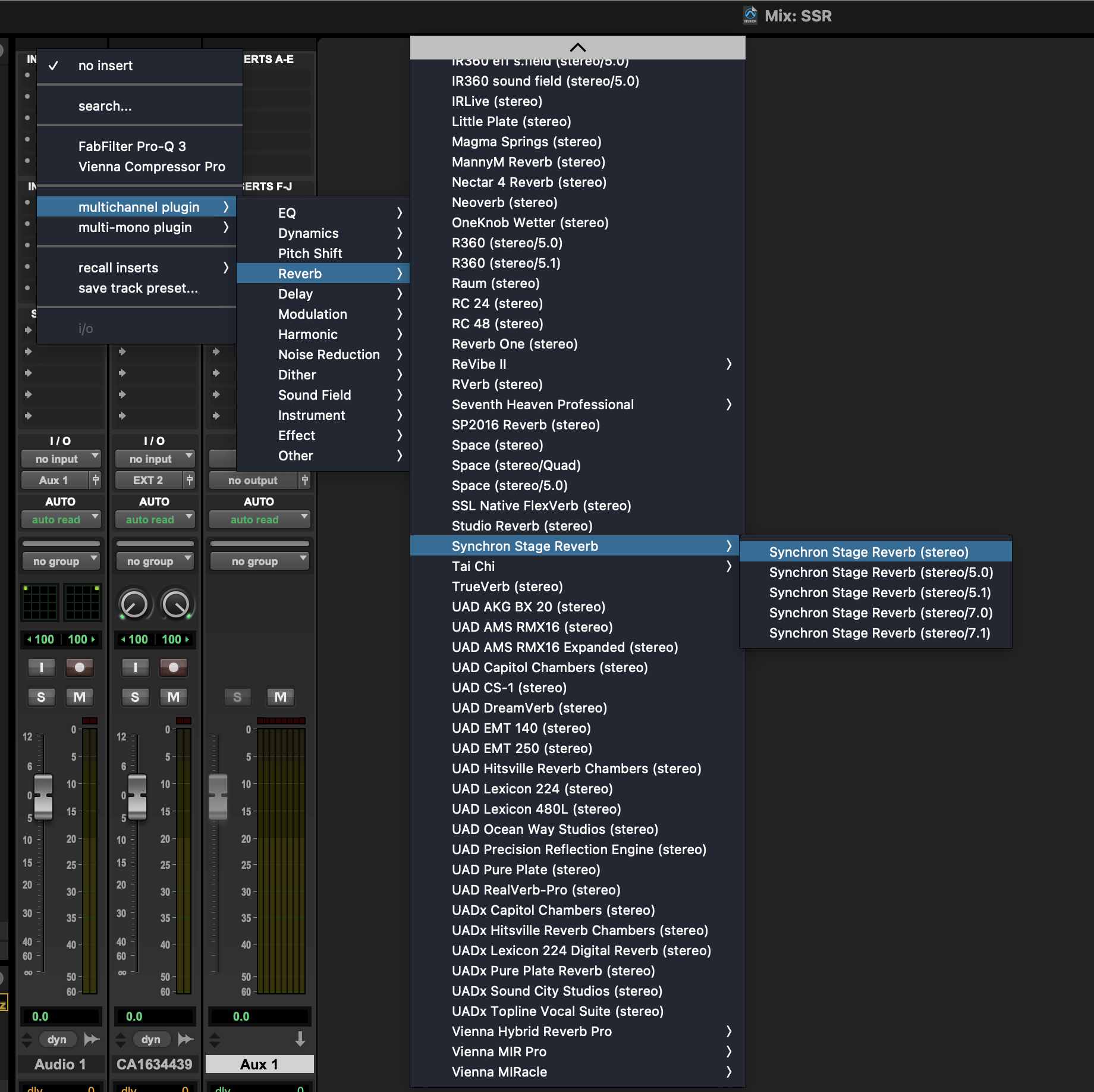This screenshot has width=1094, height=1092.
Task: Expand Vienna MIR Pro submenu
Action: click(x=578, y=1052)
